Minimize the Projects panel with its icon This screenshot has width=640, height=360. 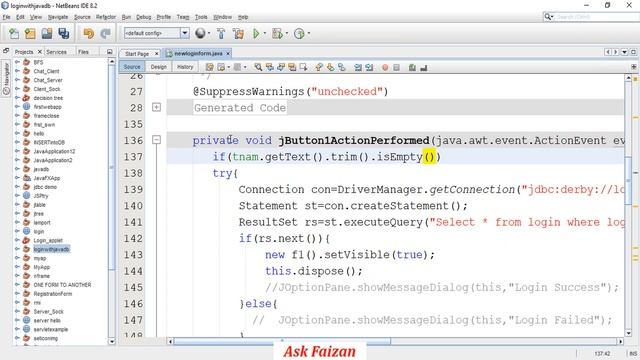point(109,52)
